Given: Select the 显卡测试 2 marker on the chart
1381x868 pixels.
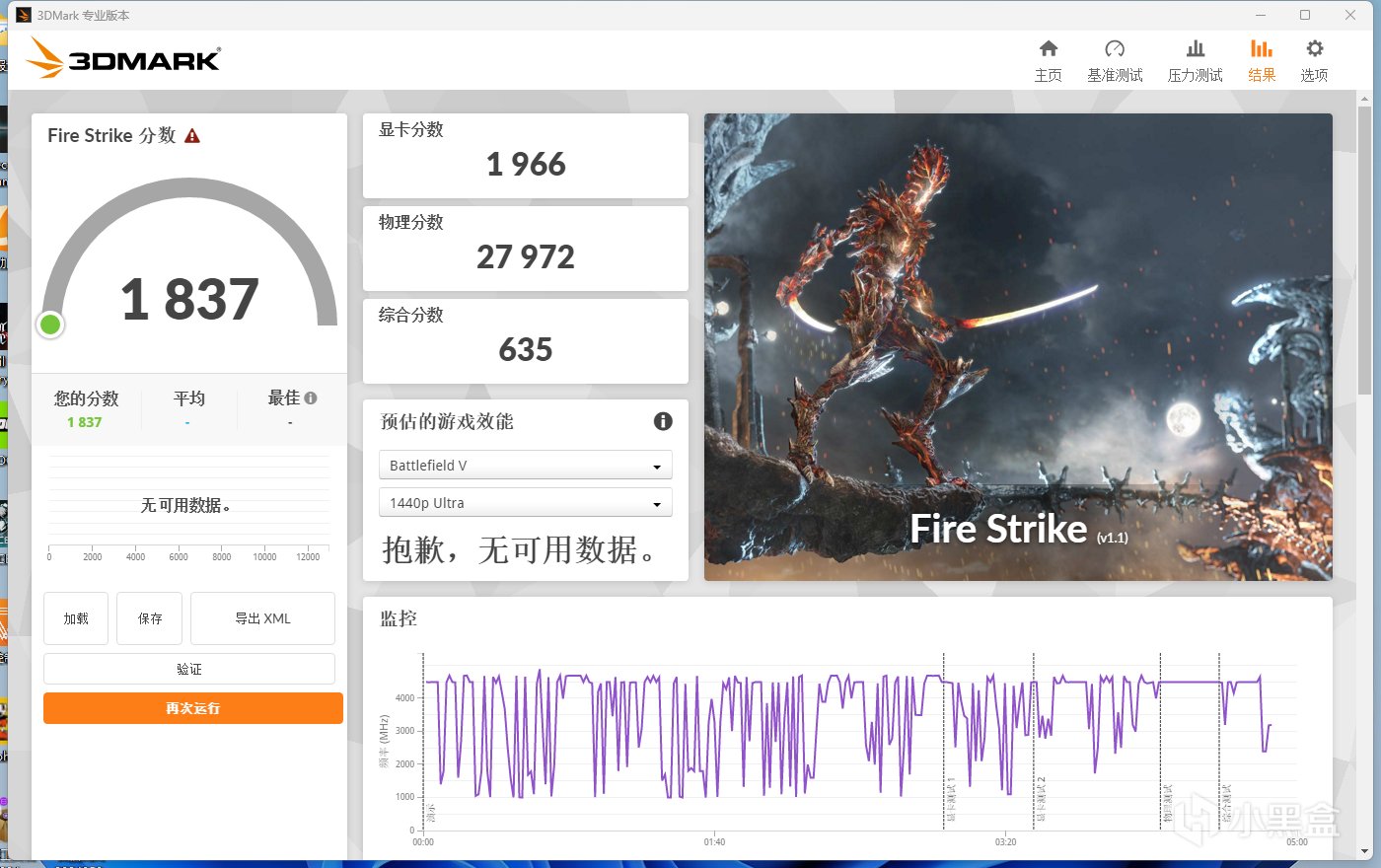Looking at the screenshot, I should (x=1042, y=800).
